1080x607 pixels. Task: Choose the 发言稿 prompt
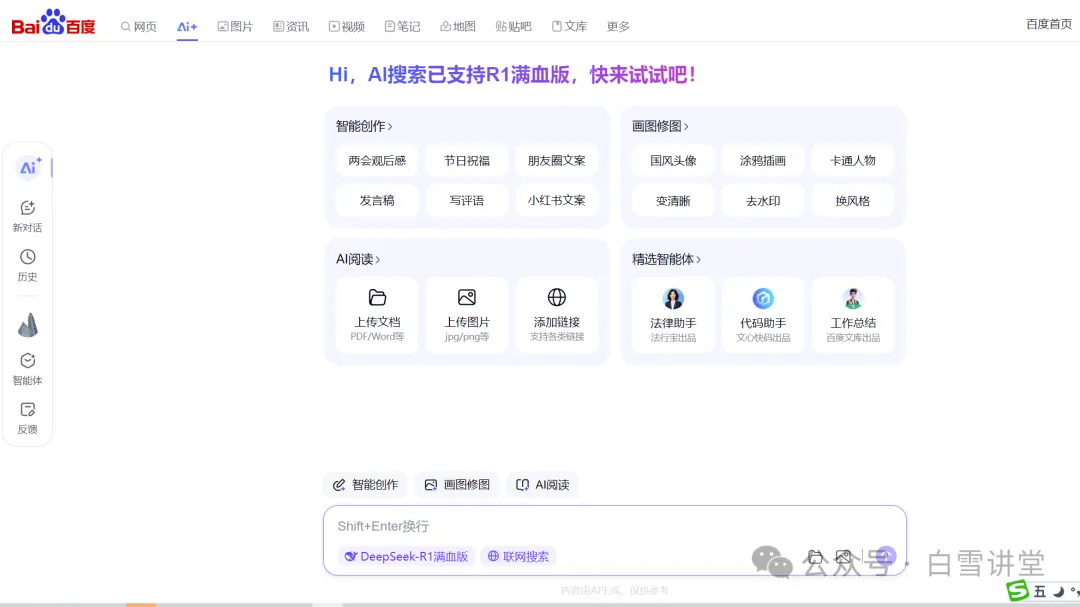tap(377, 200)
